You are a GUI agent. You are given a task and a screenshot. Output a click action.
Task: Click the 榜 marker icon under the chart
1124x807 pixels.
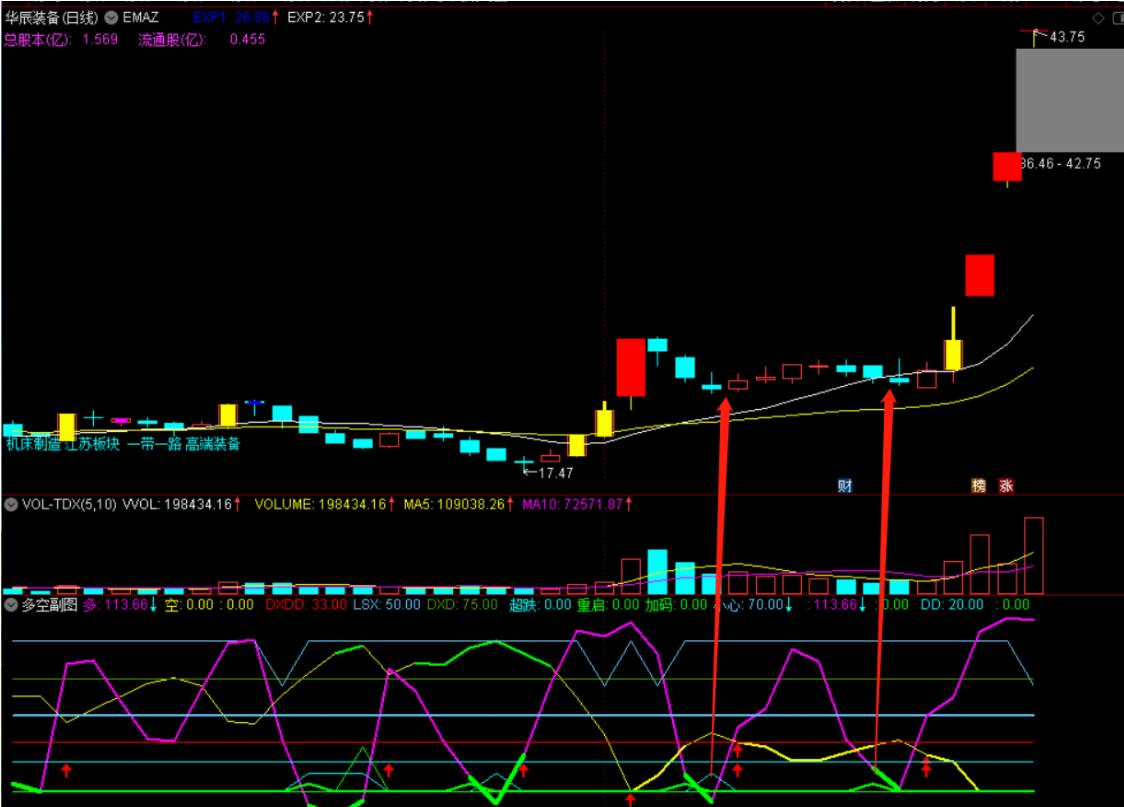click(978, 485)
